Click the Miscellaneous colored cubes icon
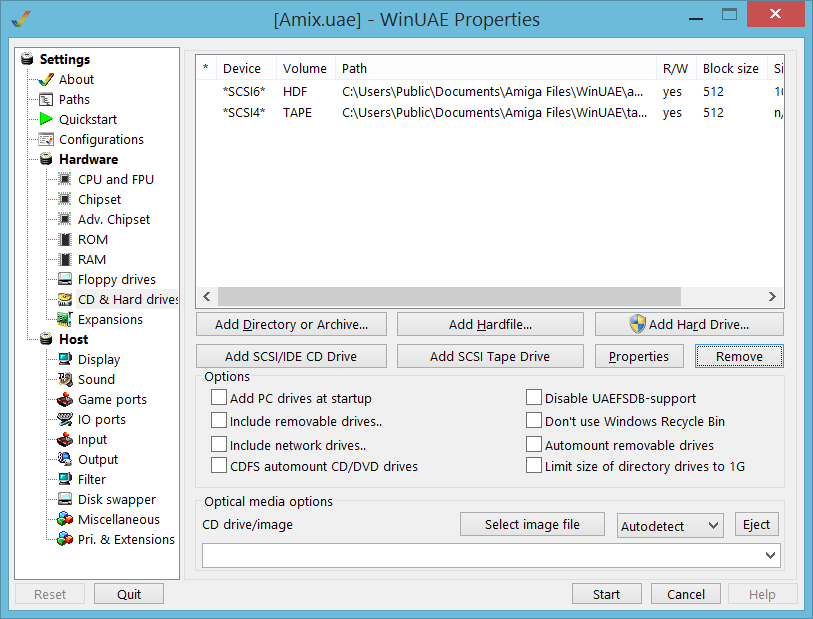Screen dimensions: 813x619 pyautogui.click(x=65, y=519)
